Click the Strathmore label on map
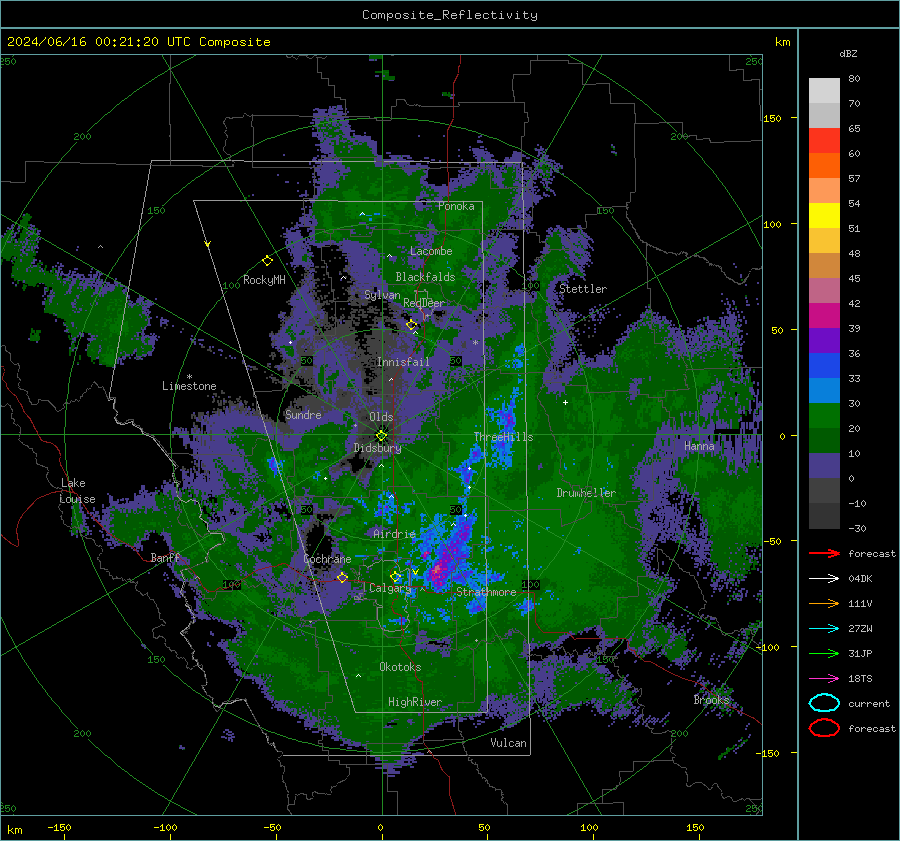 (x=486, y=592)
